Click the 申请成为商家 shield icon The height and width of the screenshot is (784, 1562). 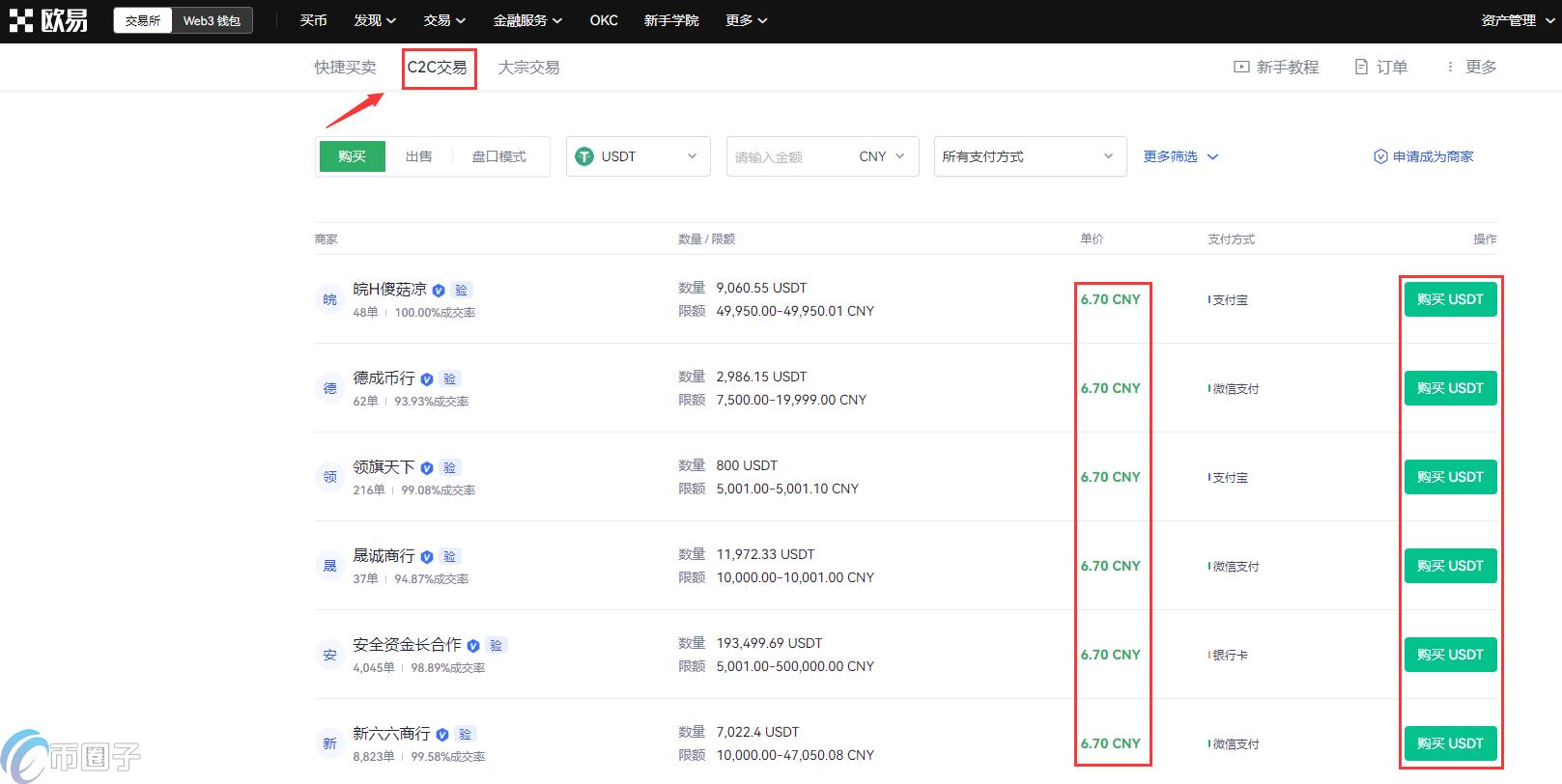pyautogui.click(x=1380, y=156)
